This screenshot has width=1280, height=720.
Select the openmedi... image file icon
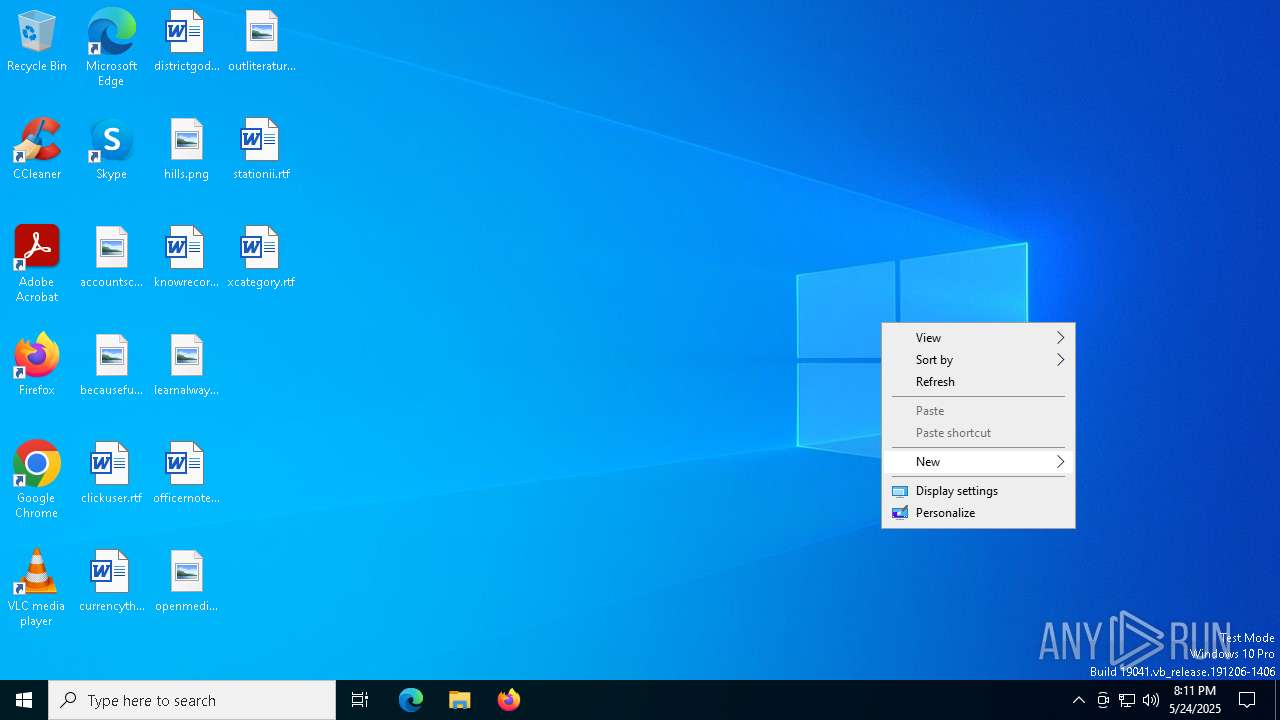[186, 582]
